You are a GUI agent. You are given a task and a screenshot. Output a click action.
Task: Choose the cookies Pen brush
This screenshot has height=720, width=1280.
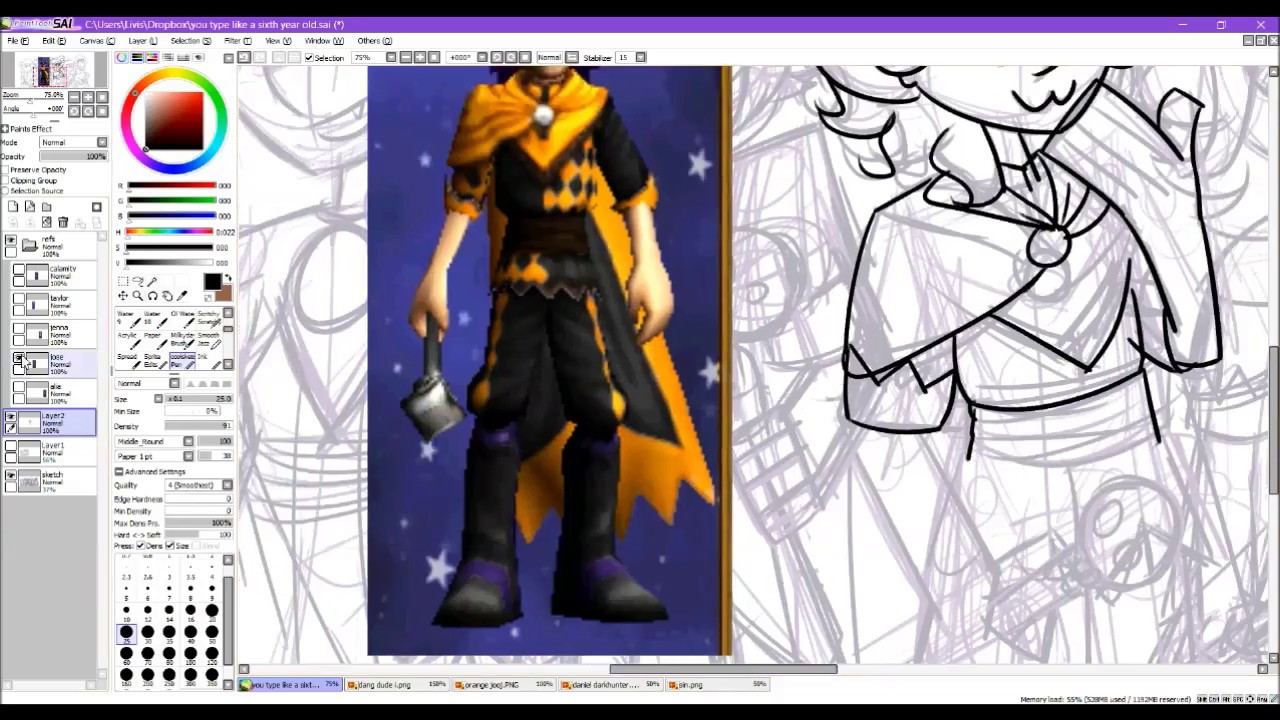pos(183,360)
